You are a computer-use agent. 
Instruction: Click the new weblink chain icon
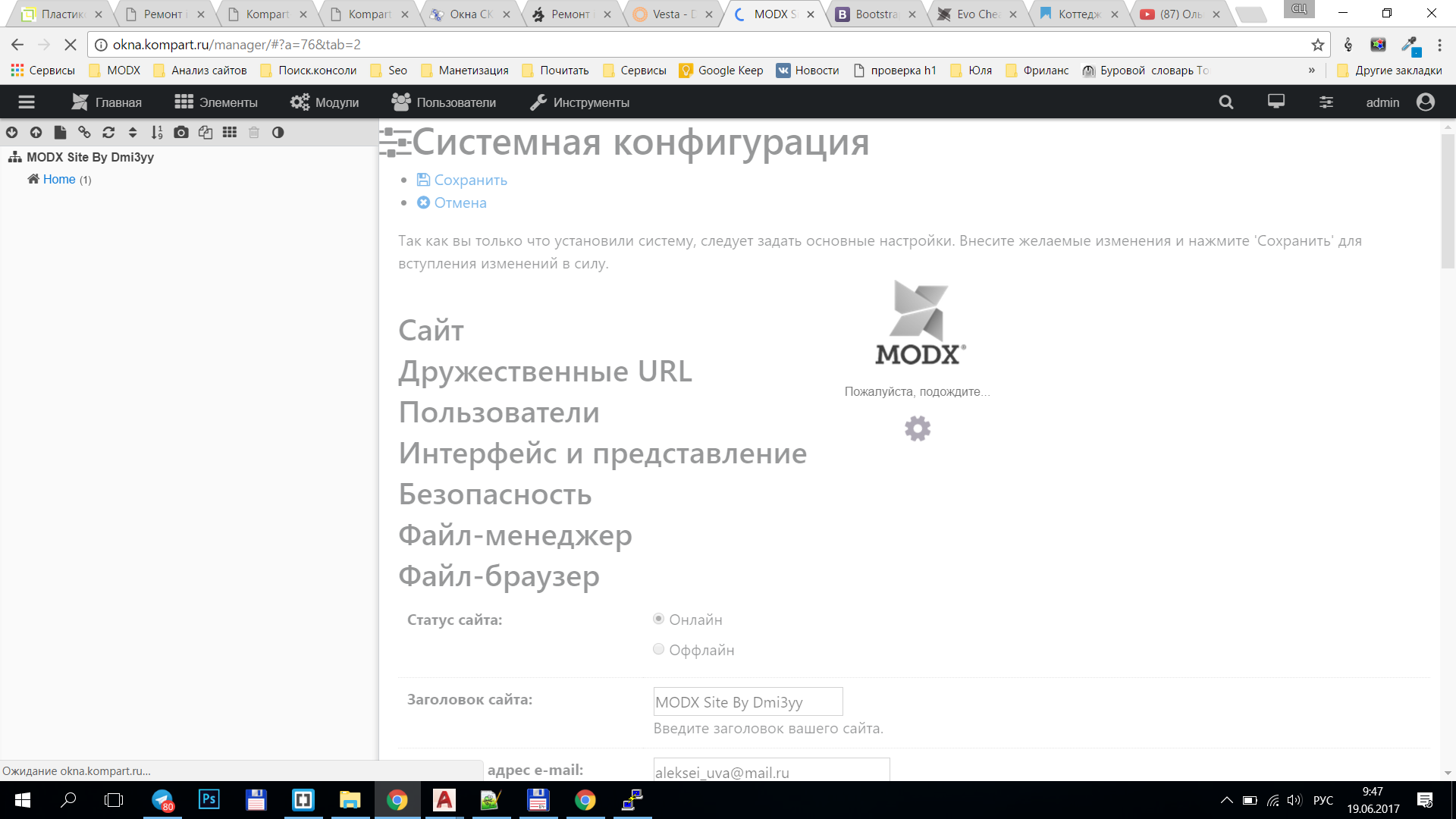[x=84, y=133]
